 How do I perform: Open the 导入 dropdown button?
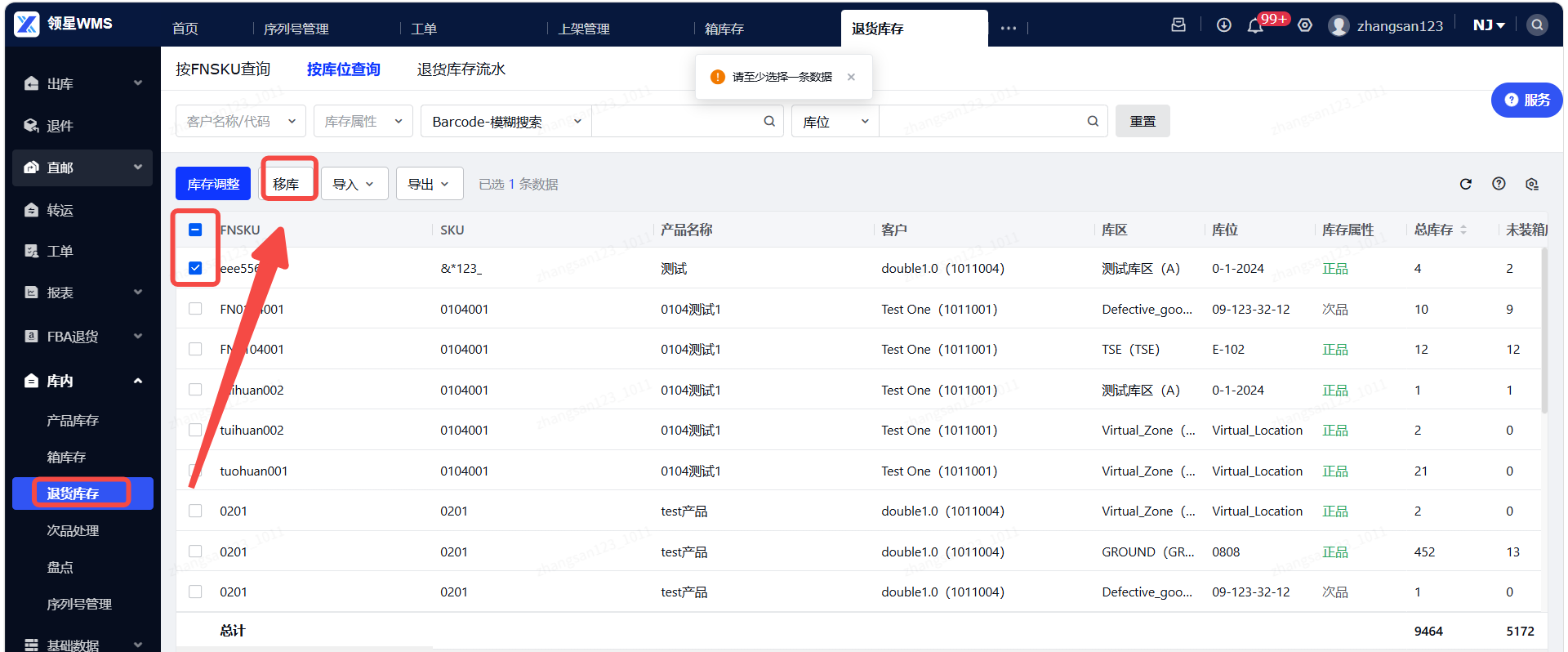pos(354,184)
